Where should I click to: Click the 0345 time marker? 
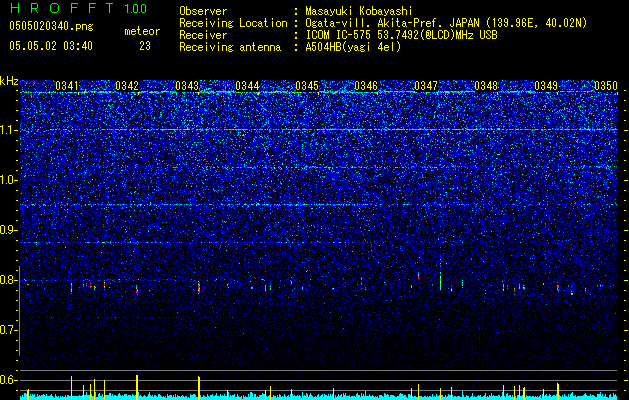coord(307,86)
